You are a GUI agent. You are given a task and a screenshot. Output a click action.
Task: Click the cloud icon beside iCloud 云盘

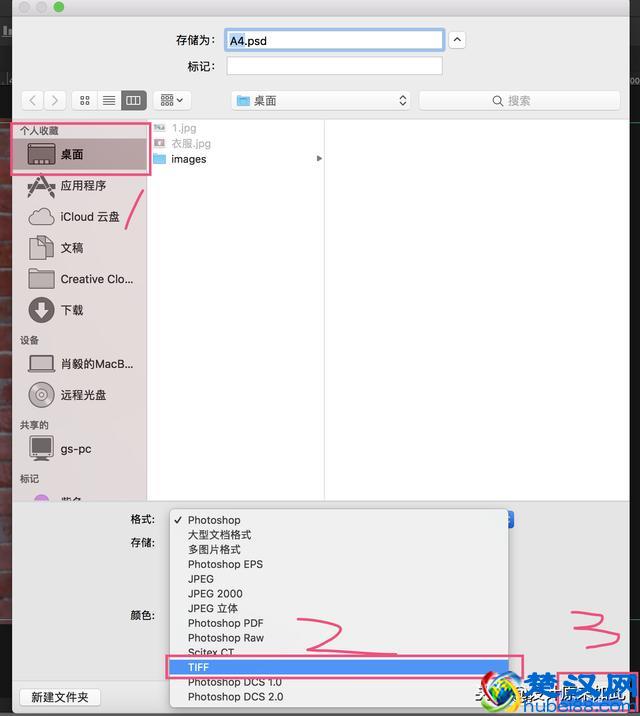click(42, 217)
